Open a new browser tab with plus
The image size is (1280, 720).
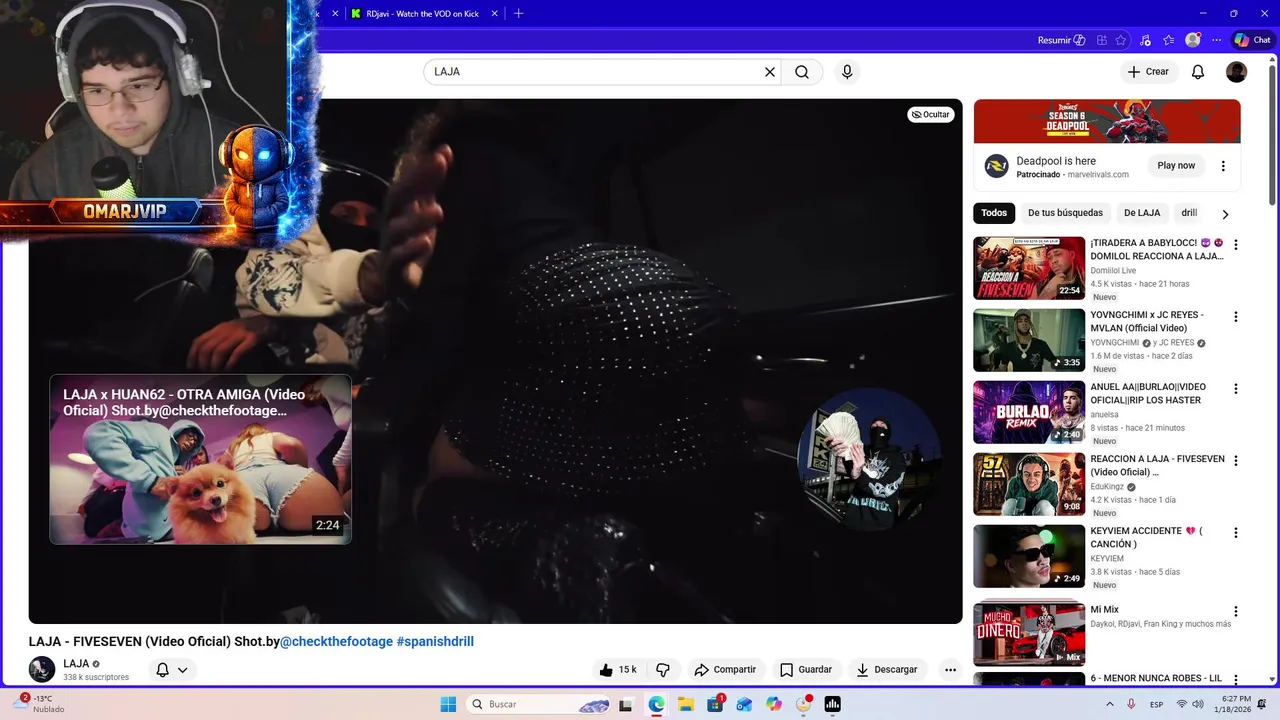tap(518, 14)
